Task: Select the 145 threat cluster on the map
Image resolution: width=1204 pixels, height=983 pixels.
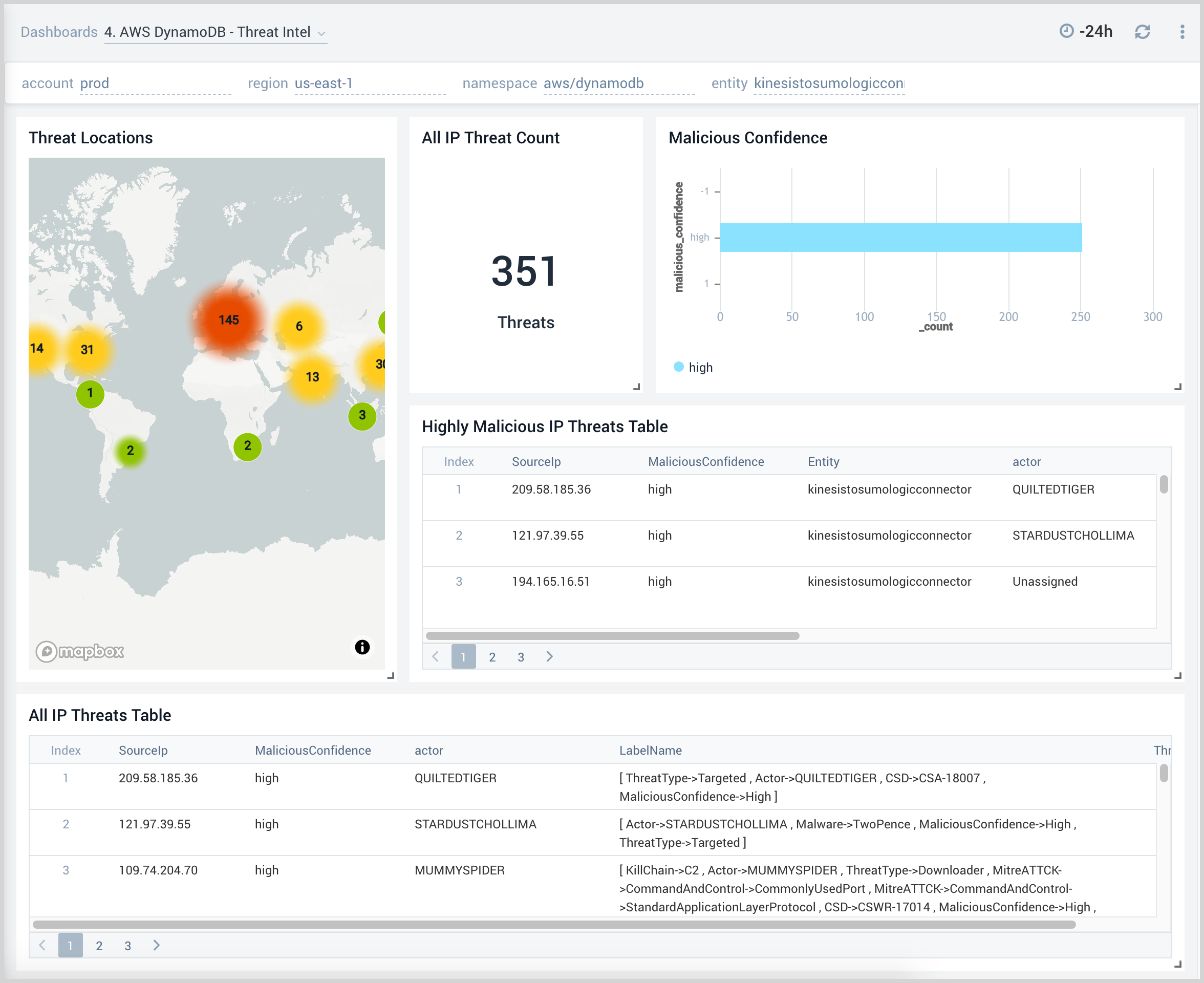Action: click(229, 320)
